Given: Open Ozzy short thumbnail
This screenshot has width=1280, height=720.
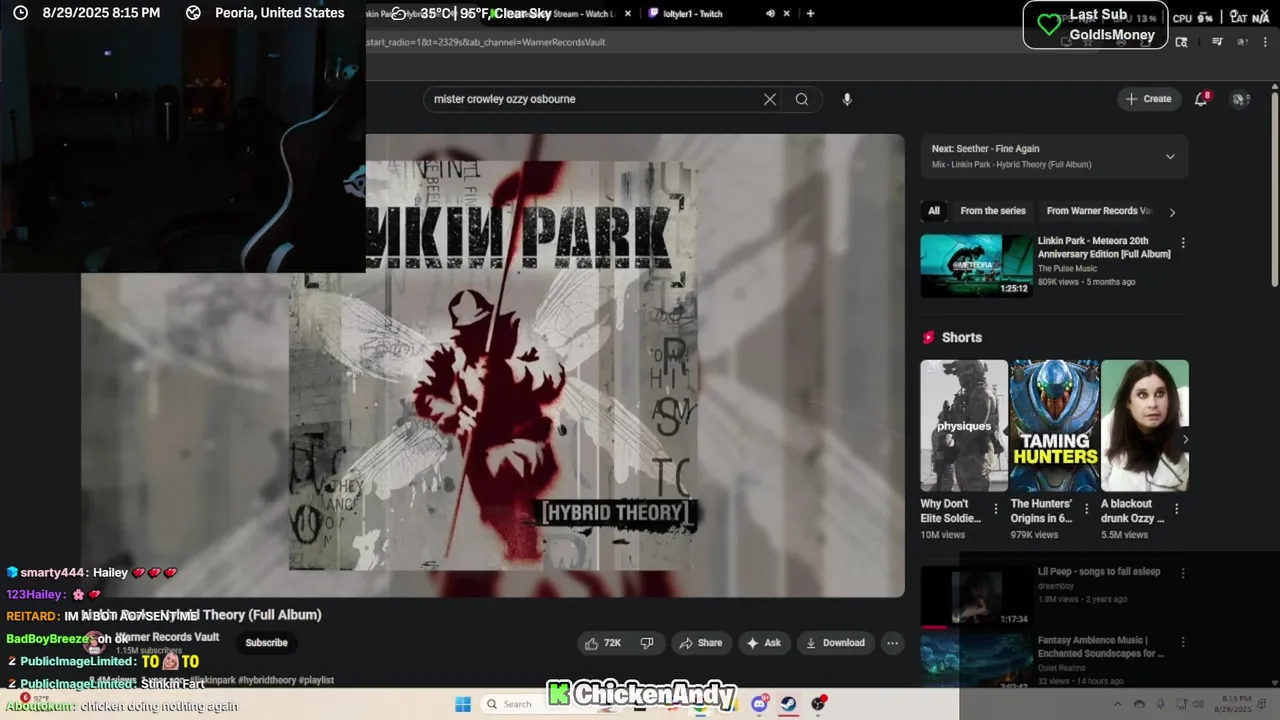Looking at the screenshot, I should pos(1145,425).
